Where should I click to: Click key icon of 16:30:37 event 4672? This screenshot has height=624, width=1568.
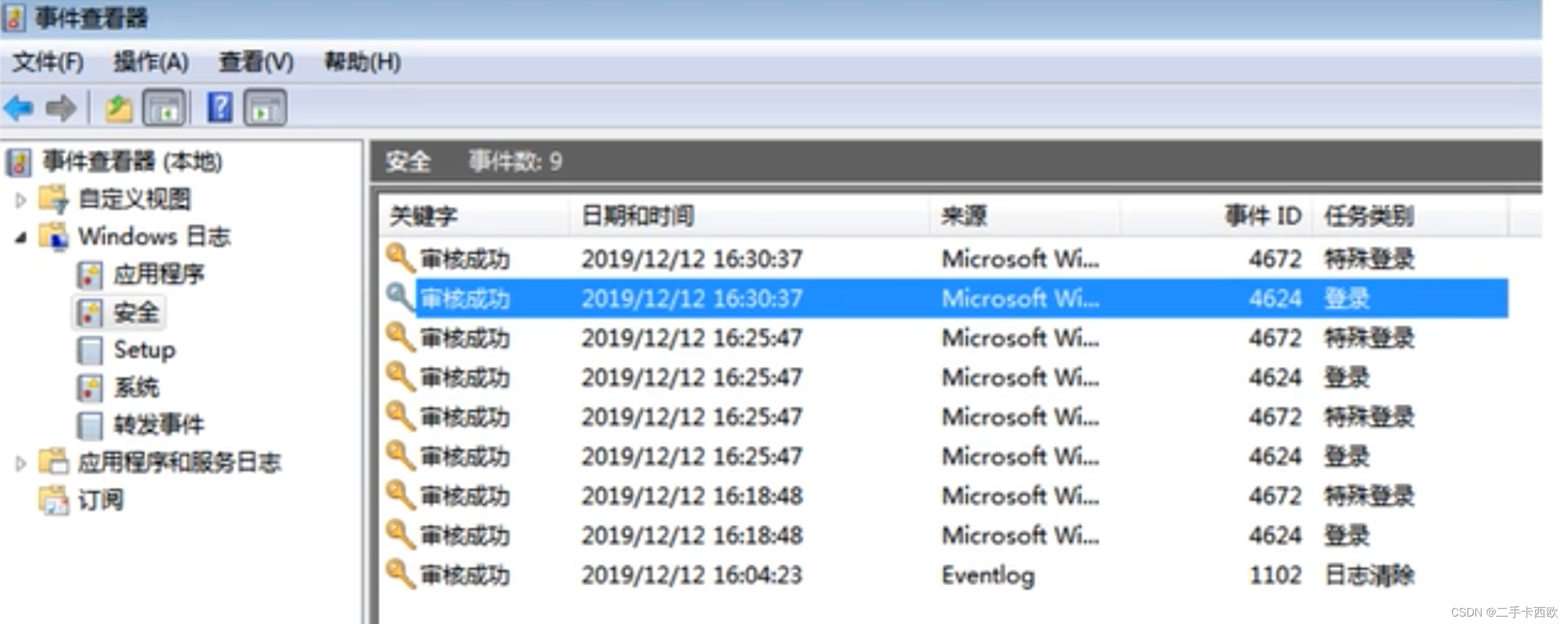pyautogui.click(x=400, y=258)
